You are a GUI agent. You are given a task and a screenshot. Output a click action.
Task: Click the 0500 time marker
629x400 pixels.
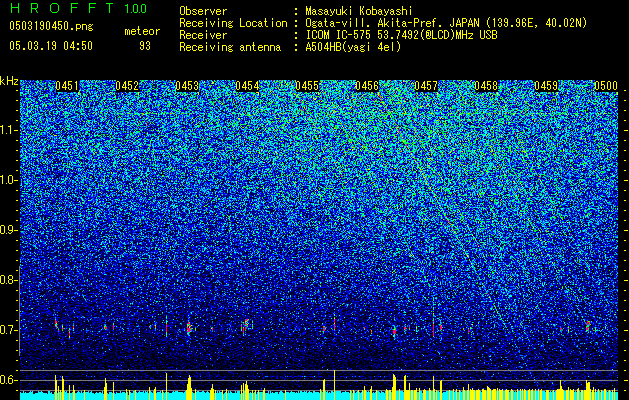(606, 86)
